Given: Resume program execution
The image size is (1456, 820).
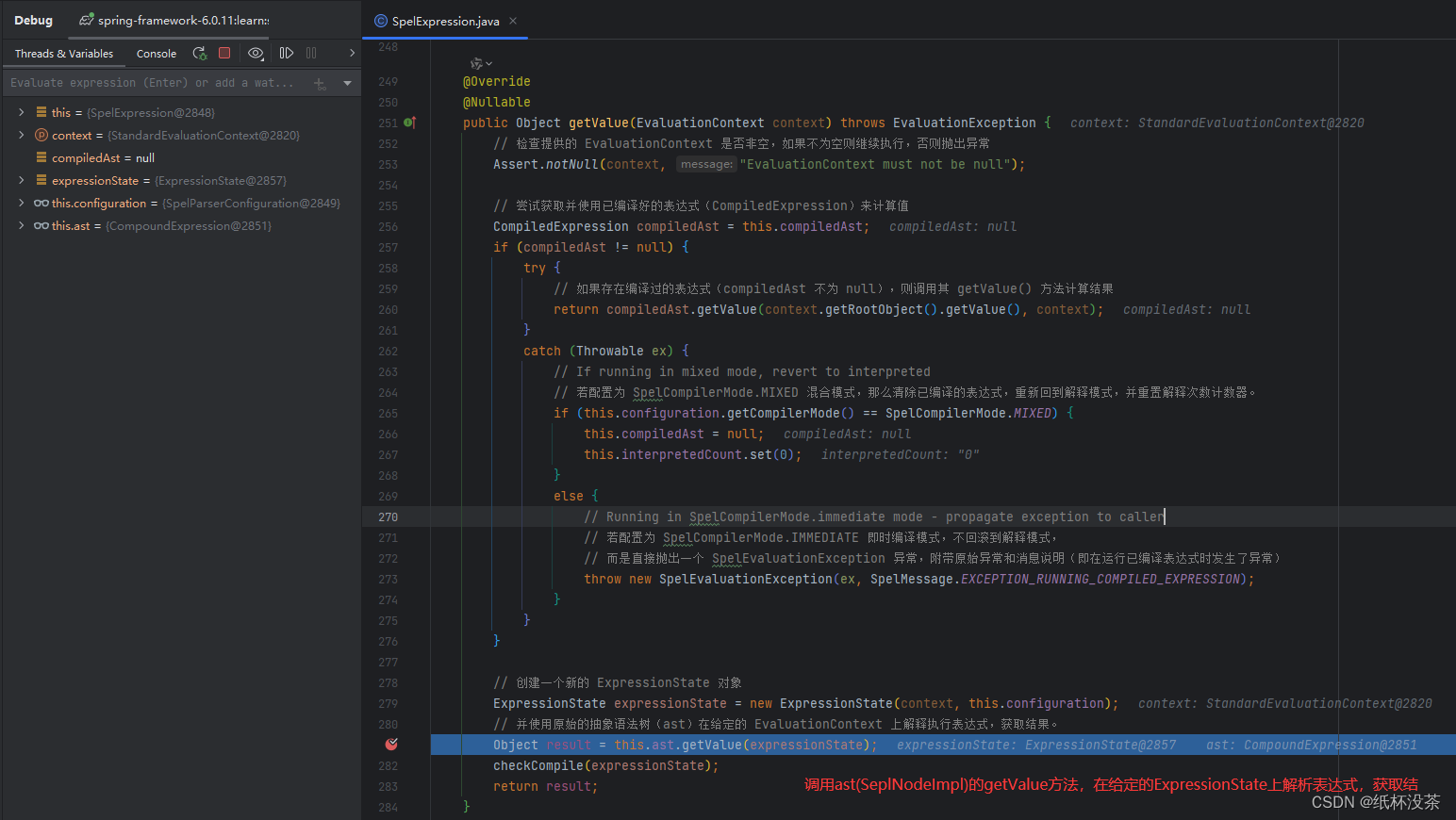Looking at the screenshot, I should click(287, 54).
